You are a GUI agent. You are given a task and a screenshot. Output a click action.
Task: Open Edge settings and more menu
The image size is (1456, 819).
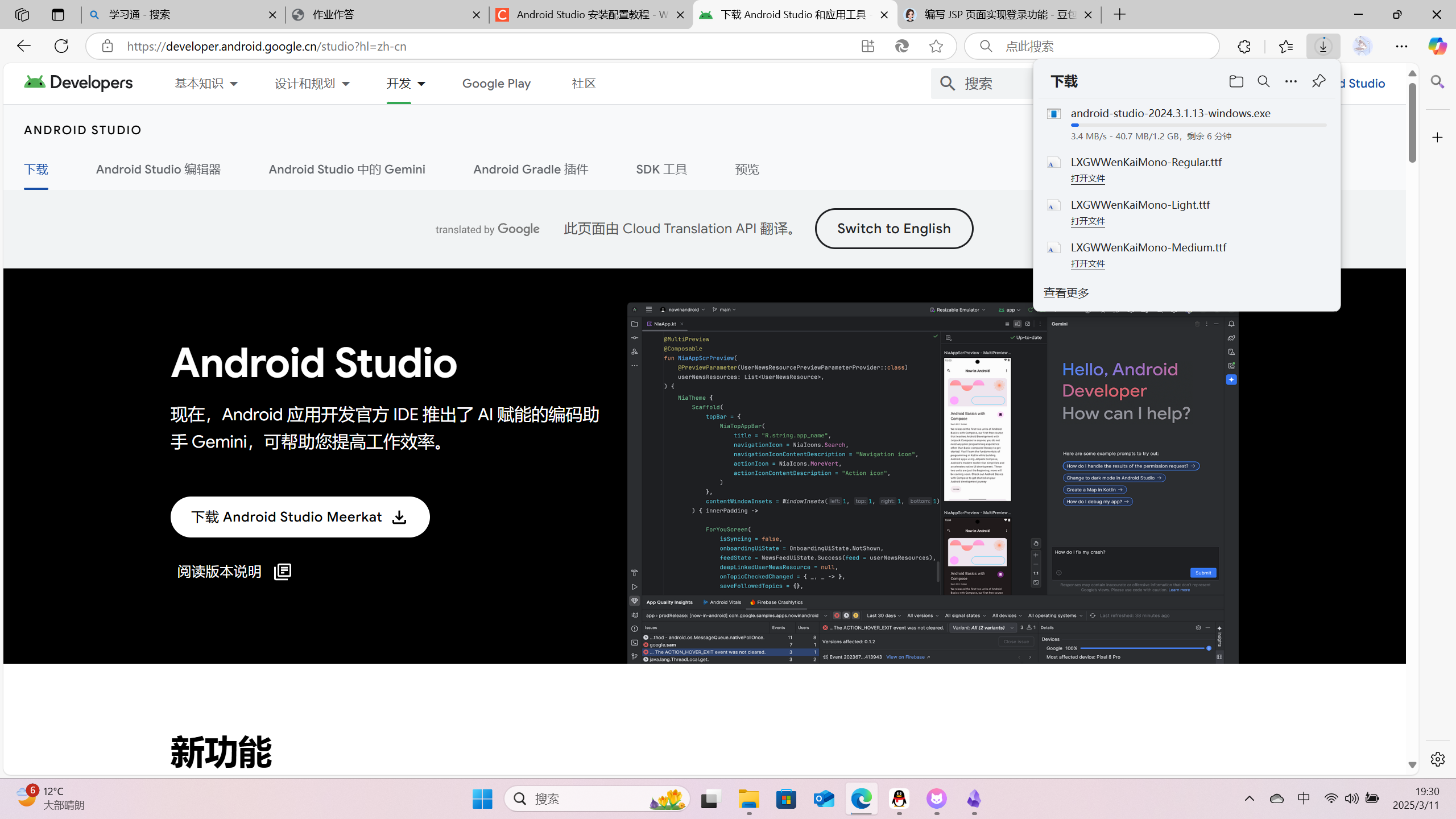1401,46
